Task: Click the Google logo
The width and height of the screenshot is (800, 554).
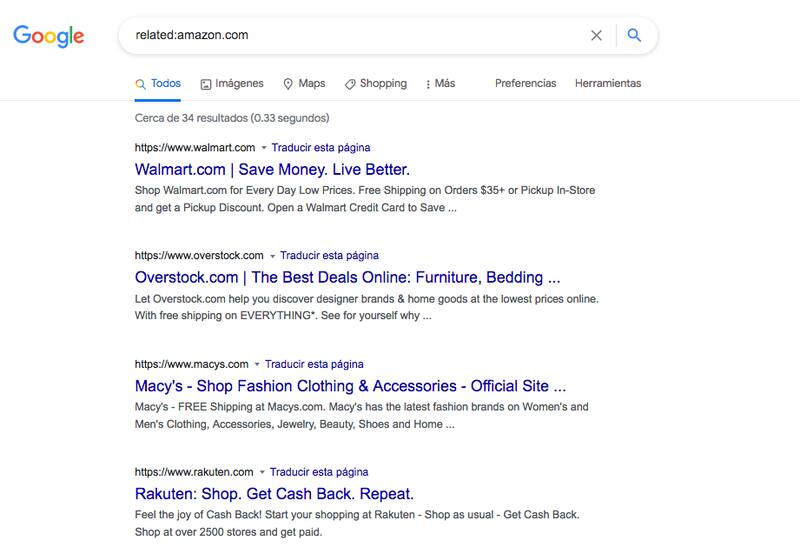Action: (x=48, y=36)
